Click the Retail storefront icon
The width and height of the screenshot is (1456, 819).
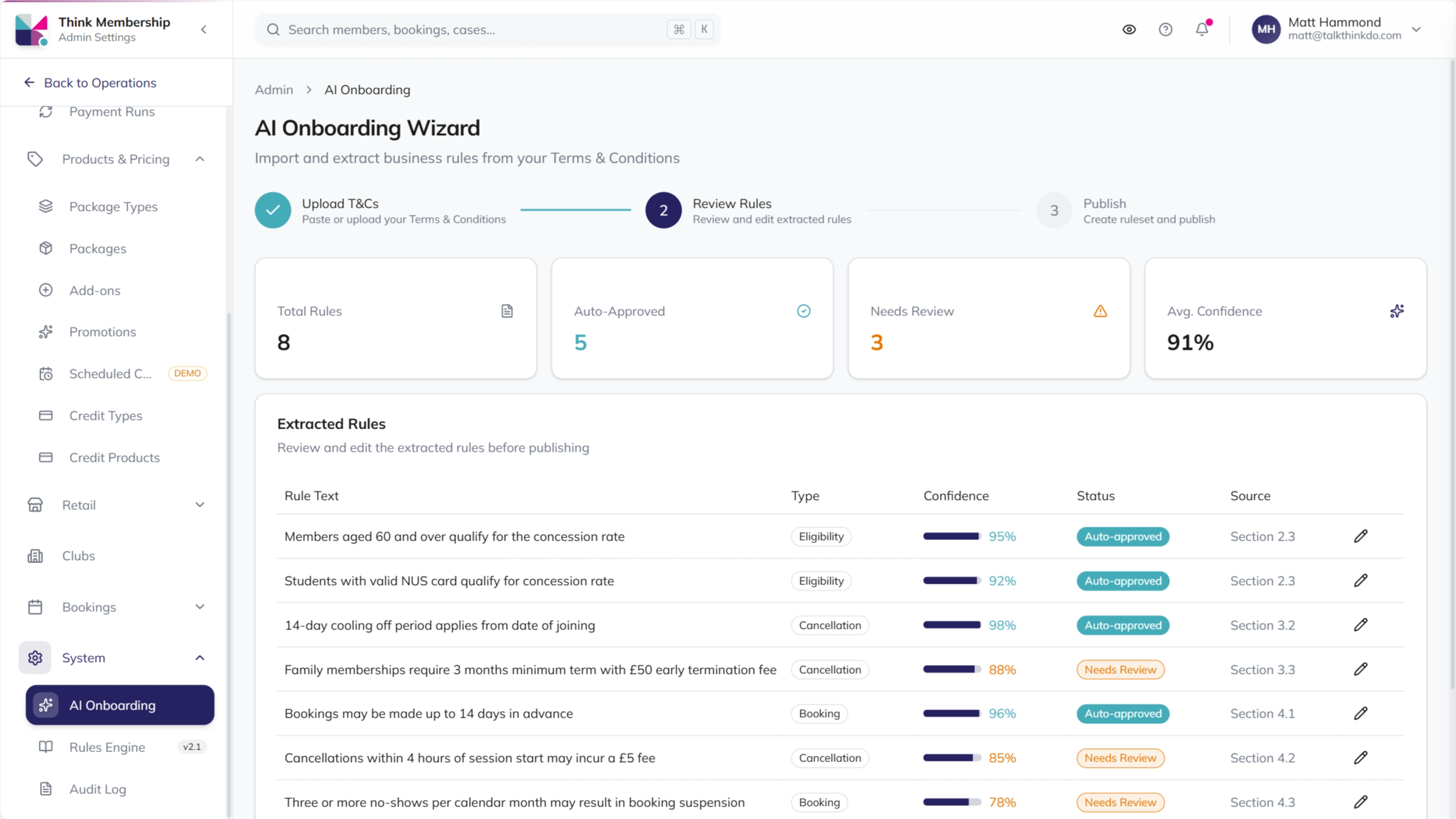[35, 505]
